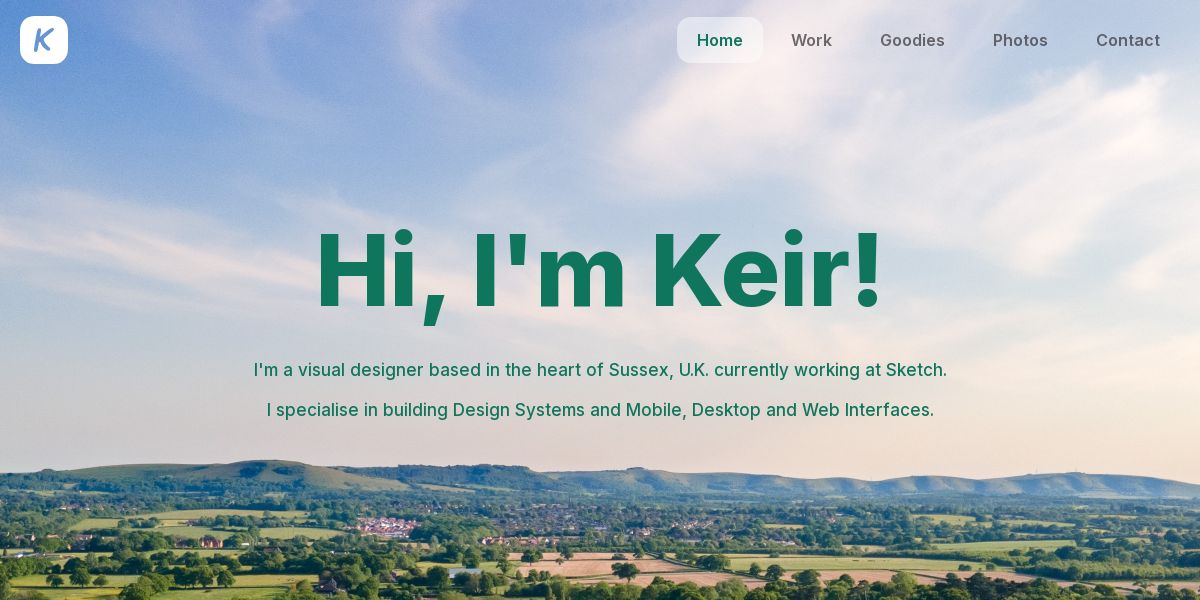Image resolution: width=1200 pixels, height=600 pixels.
Task: Click the rolling hills on the horizon
Action: tap(600, 479)
